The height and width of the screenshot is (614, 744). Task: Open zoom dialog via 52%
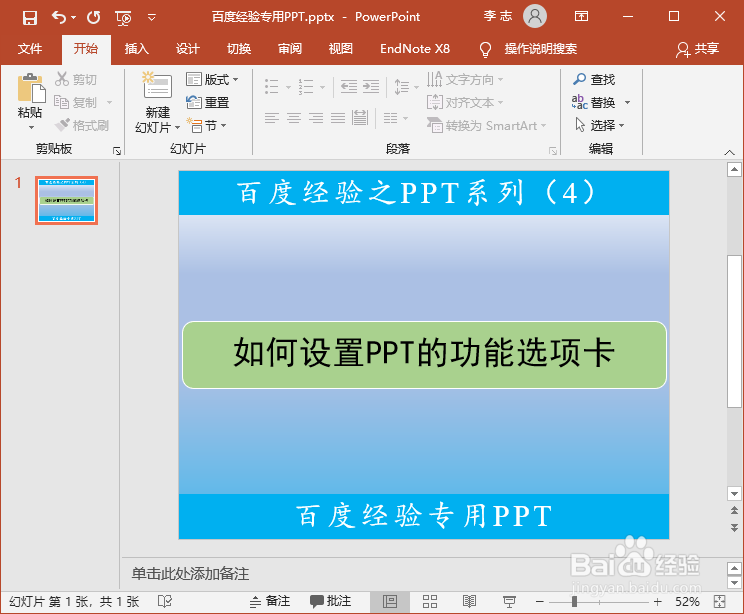[687, 602]
